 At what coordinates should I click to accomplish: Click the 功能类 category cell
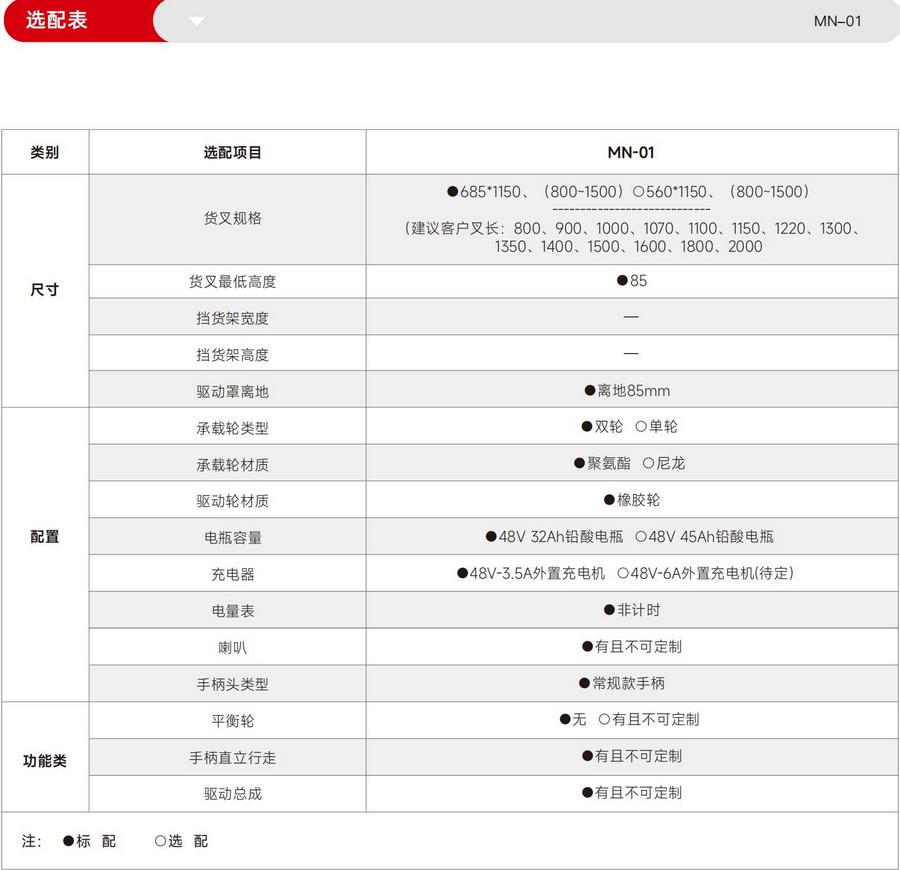pyautogui.click(x=45, y=760)
